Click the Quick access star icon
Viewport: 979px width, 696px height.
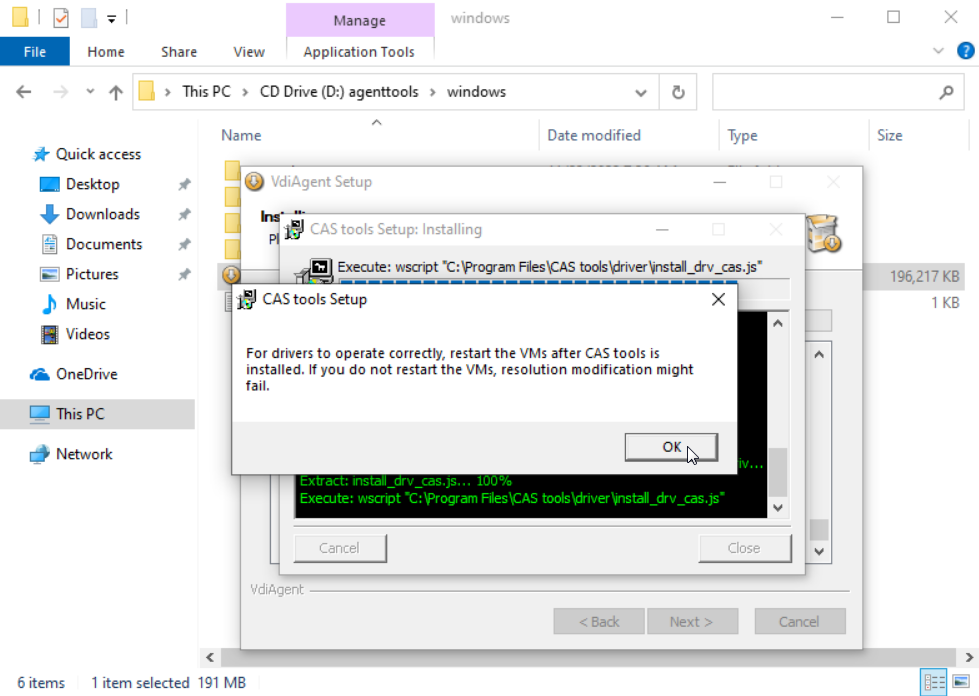pos(41,154)
